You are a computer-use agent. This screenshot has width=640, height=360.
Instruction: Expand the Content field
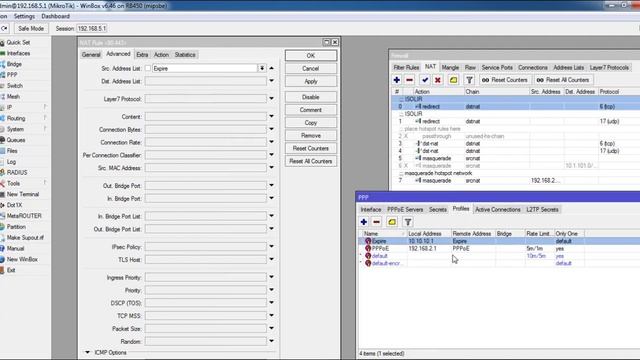271,117
